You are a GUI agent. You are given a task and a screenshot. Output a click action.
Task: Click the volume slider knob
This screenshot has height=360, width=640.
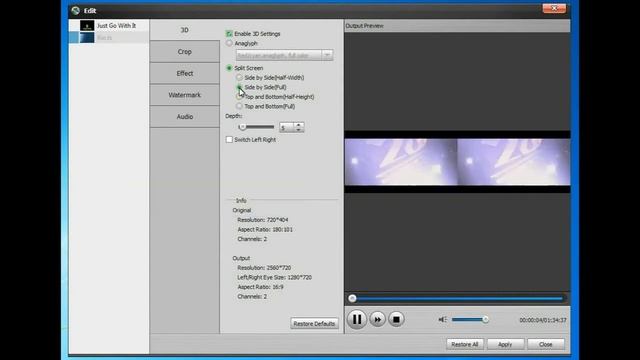tap(485, 320)
